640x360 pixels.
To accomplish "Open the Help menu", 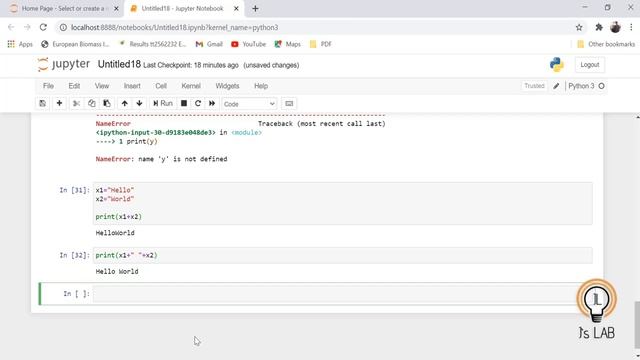I will [x=261, y=86].
